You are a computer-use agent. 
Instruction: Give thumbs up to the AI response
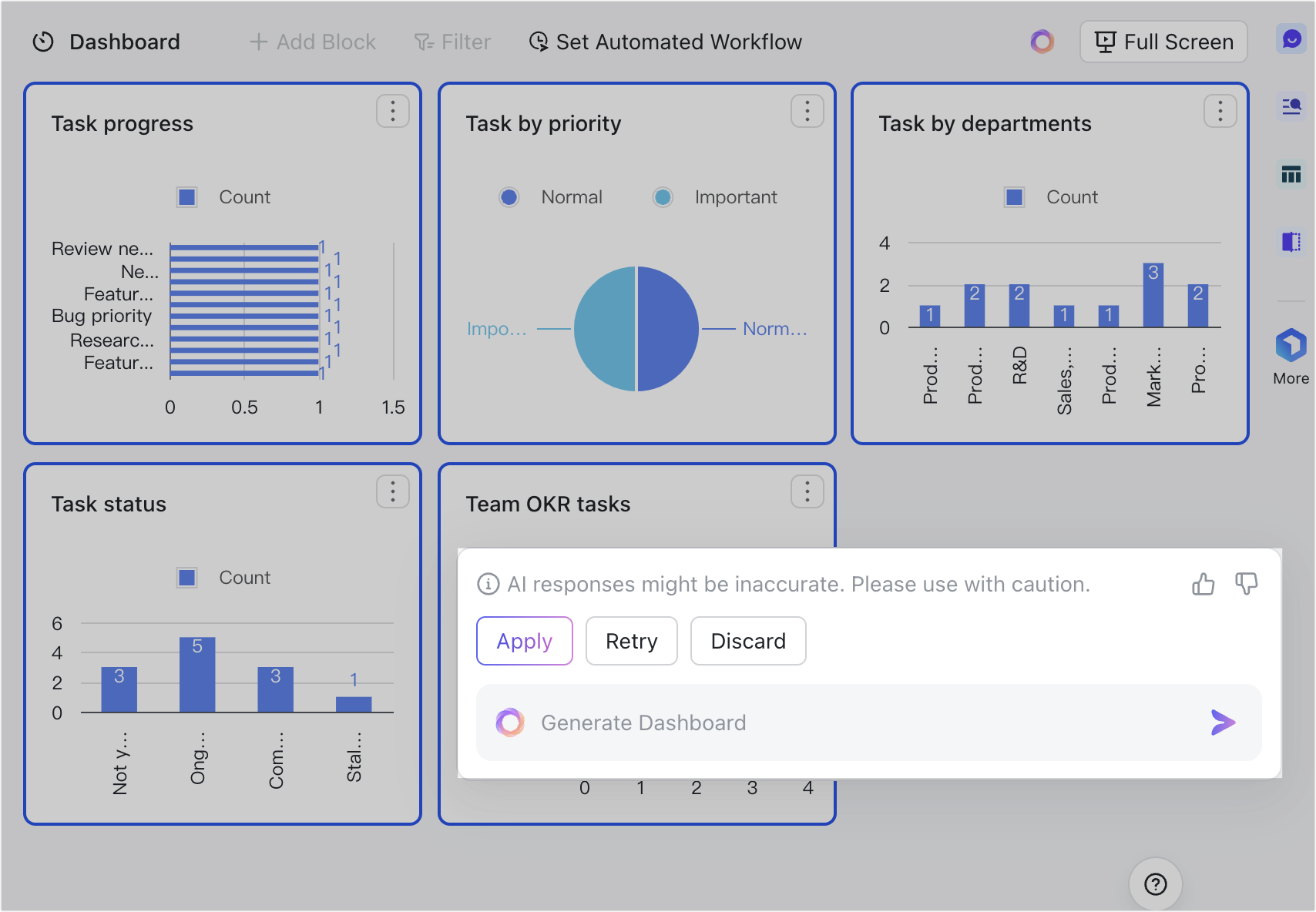(x=1204, y=584)
